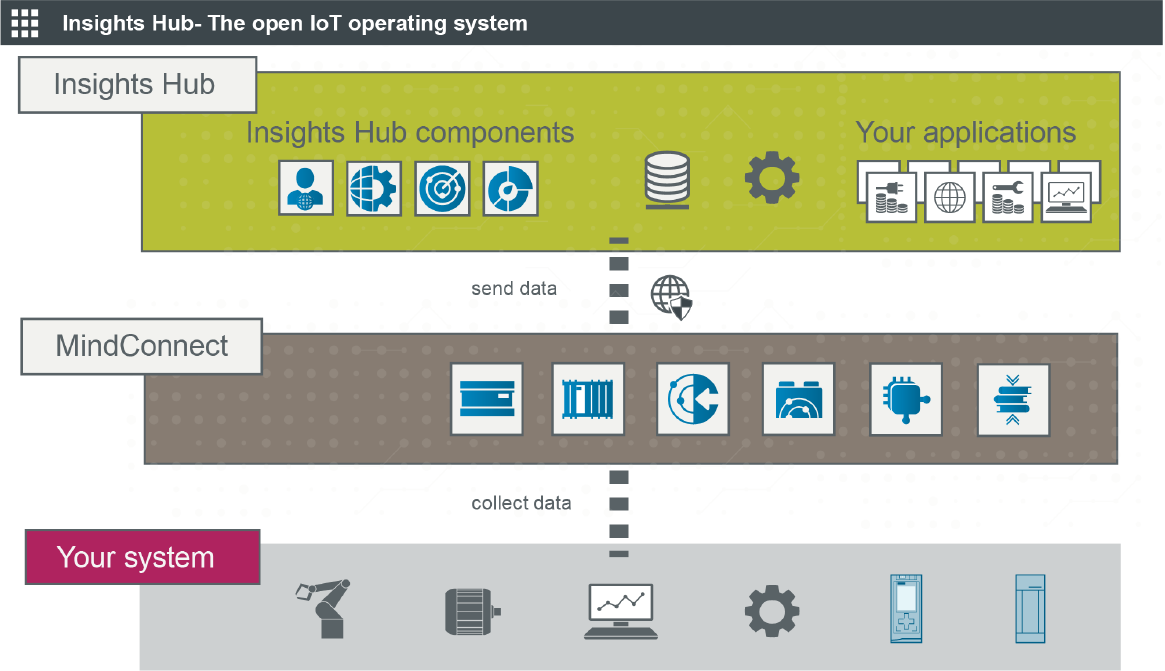Image resolution: width=1165 pixels, height=671 pixels.
Task: Select the MindConnect box device icon
Action: 487,399
